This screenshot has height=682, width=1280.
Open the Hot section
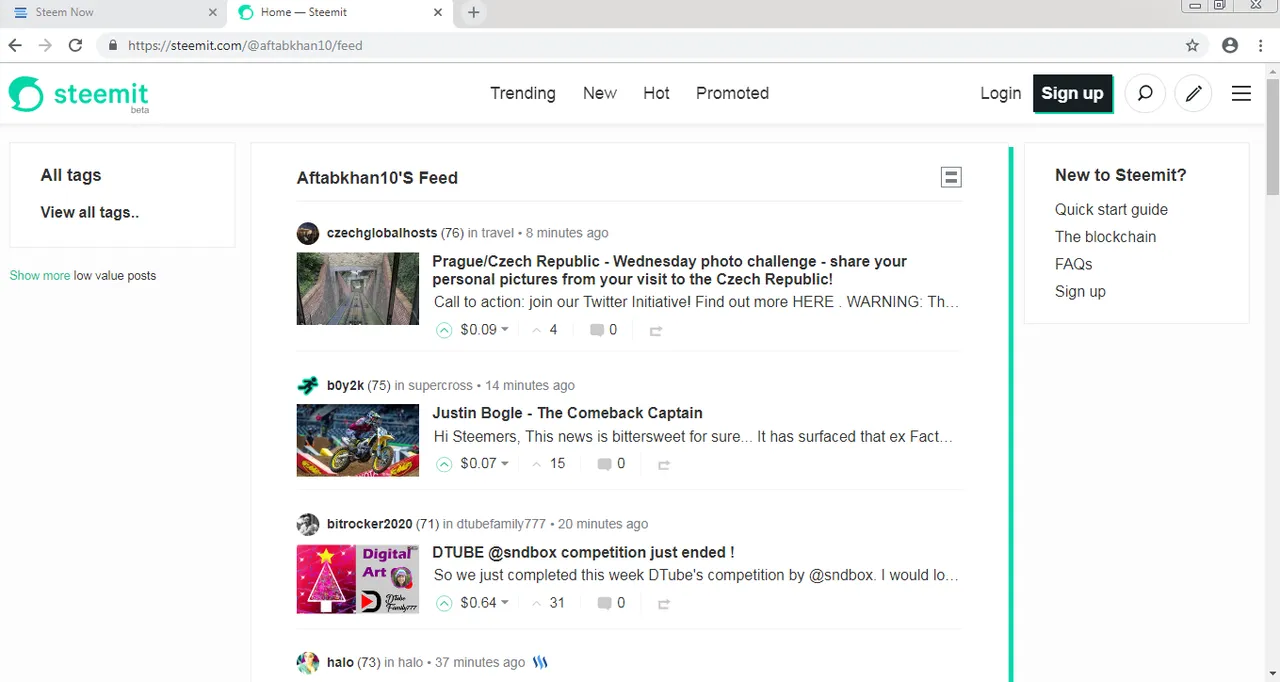(656, 93)
